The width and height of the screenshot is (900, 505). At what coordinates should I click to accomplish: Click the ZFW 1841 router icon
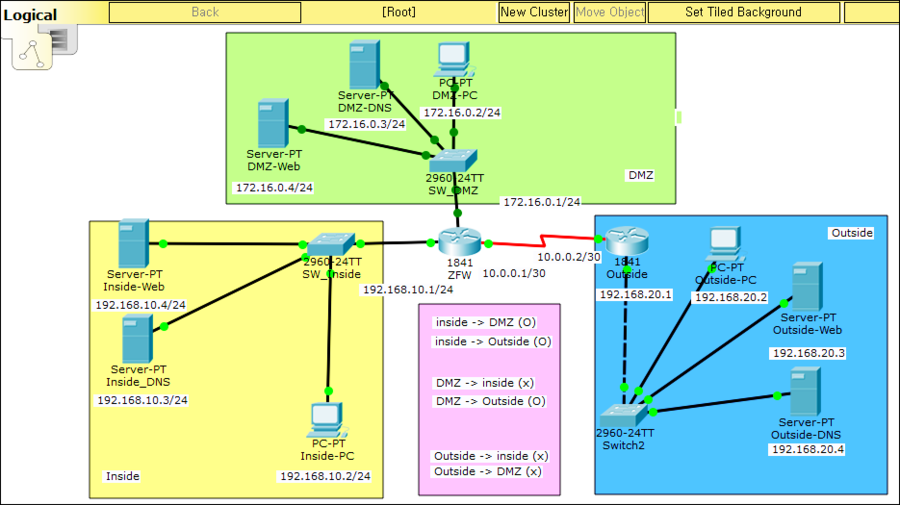(x=459, y=242)
